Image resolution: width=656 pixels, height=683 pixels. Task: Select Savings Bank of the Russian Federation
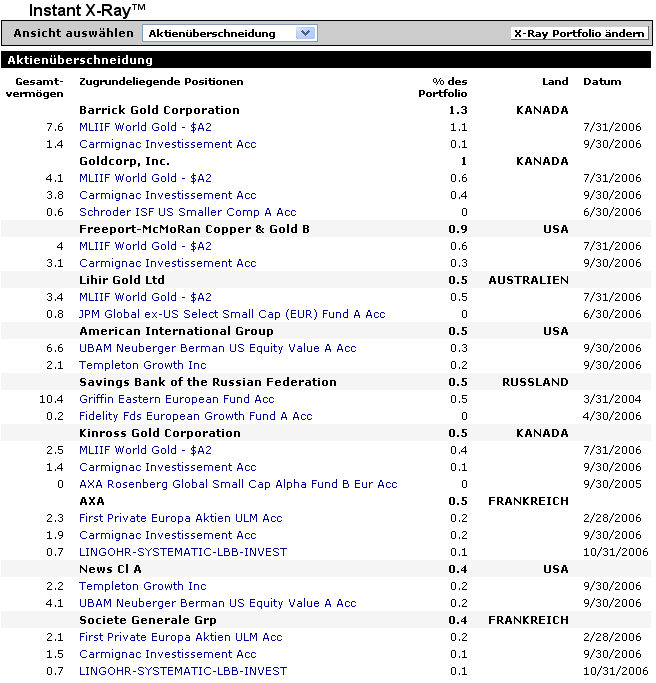[208, 382]
